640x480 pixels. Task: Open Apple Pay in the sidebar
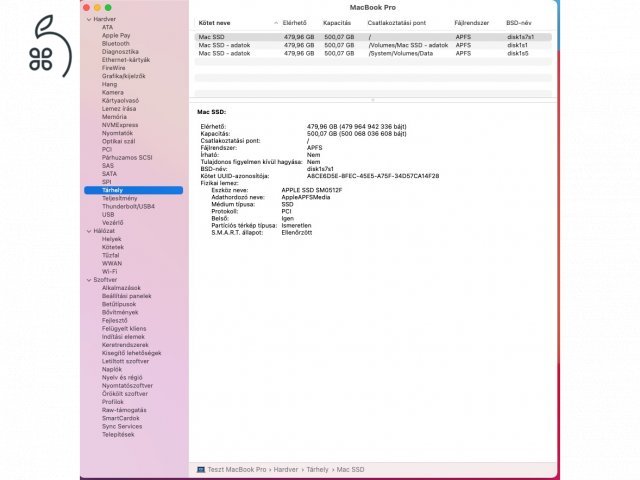pos(116,36)
